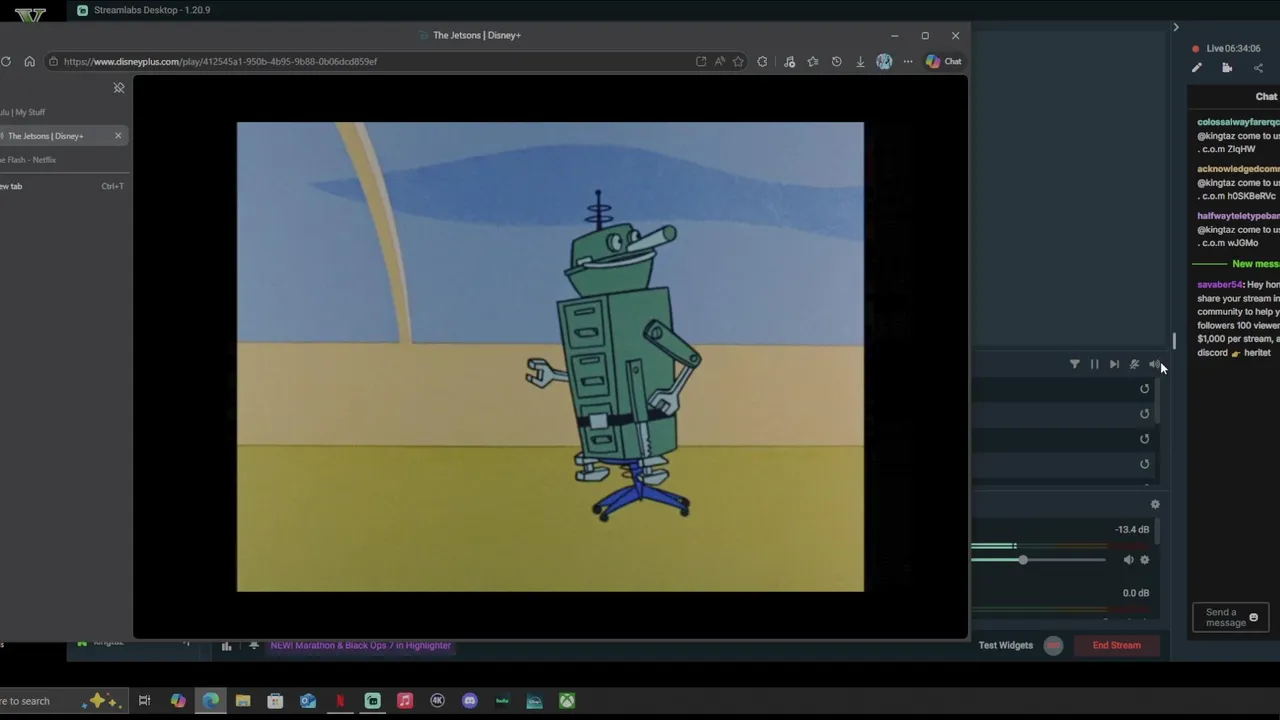
Task: Click the icon beside the stats chart
Action: [x=254, y=645]
